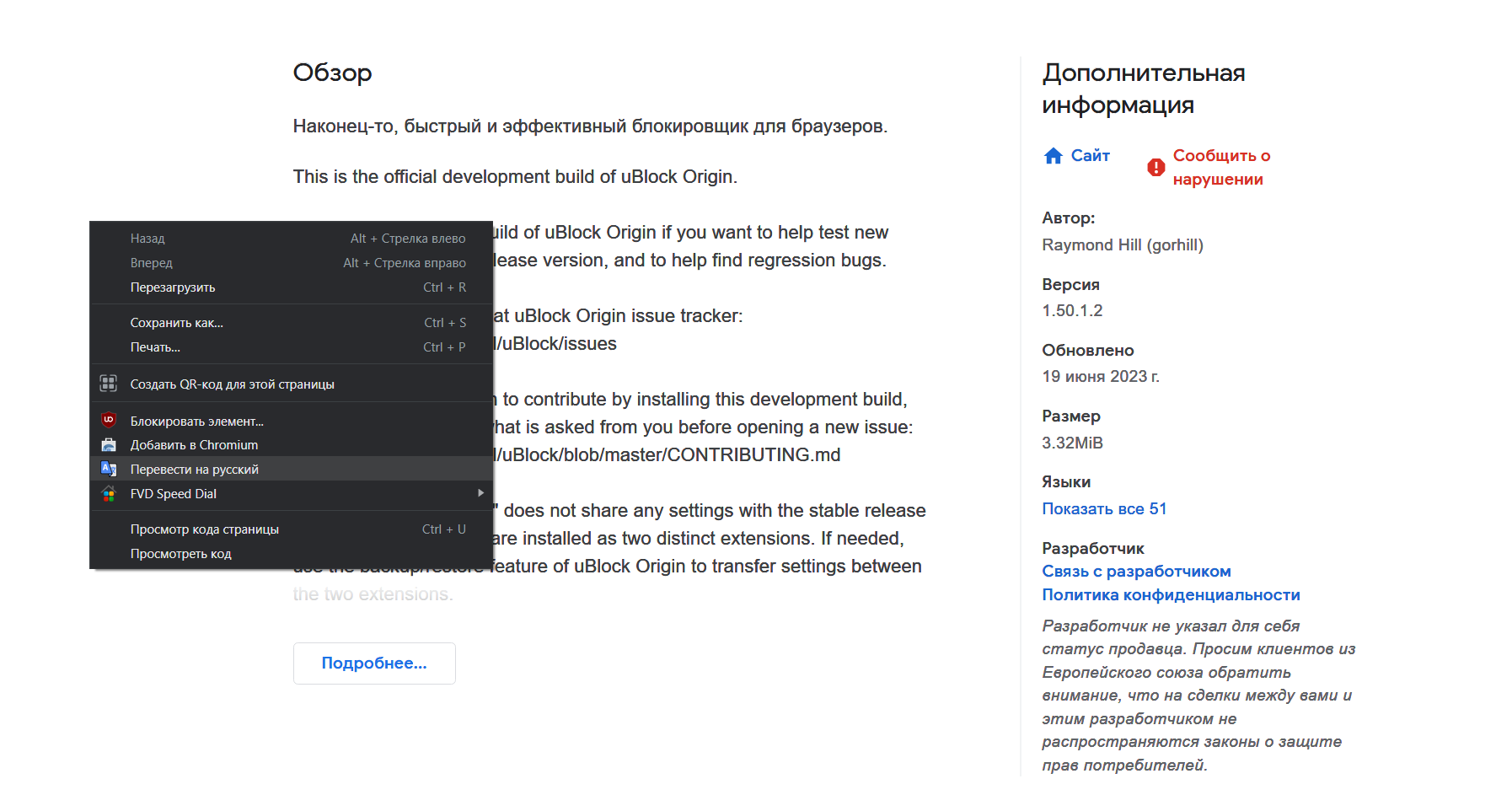Click the FVD Speed Dial icon

(x=109, y=493)
